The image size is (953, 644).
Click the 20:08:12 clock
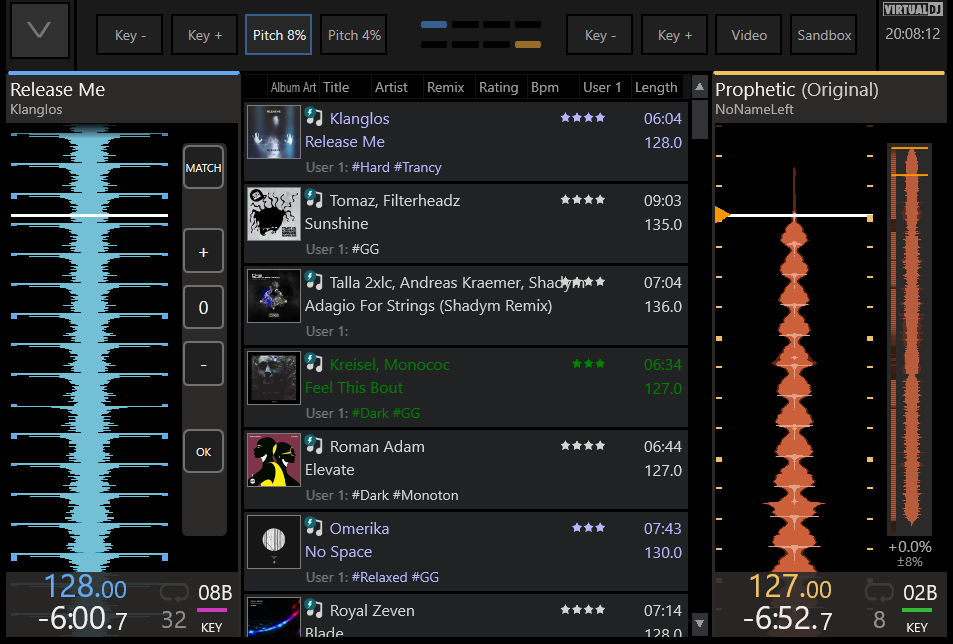click(913, 34)
